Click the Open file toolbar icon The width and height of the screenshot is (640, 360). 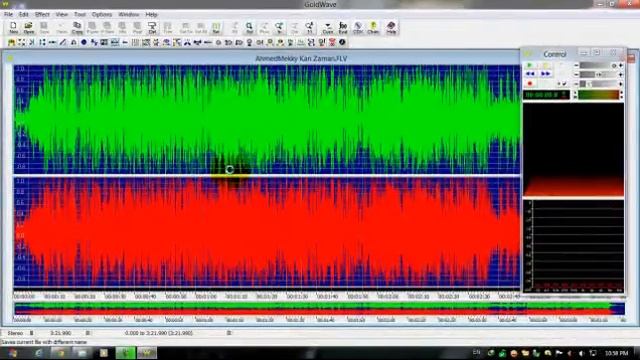click(29, 28)
